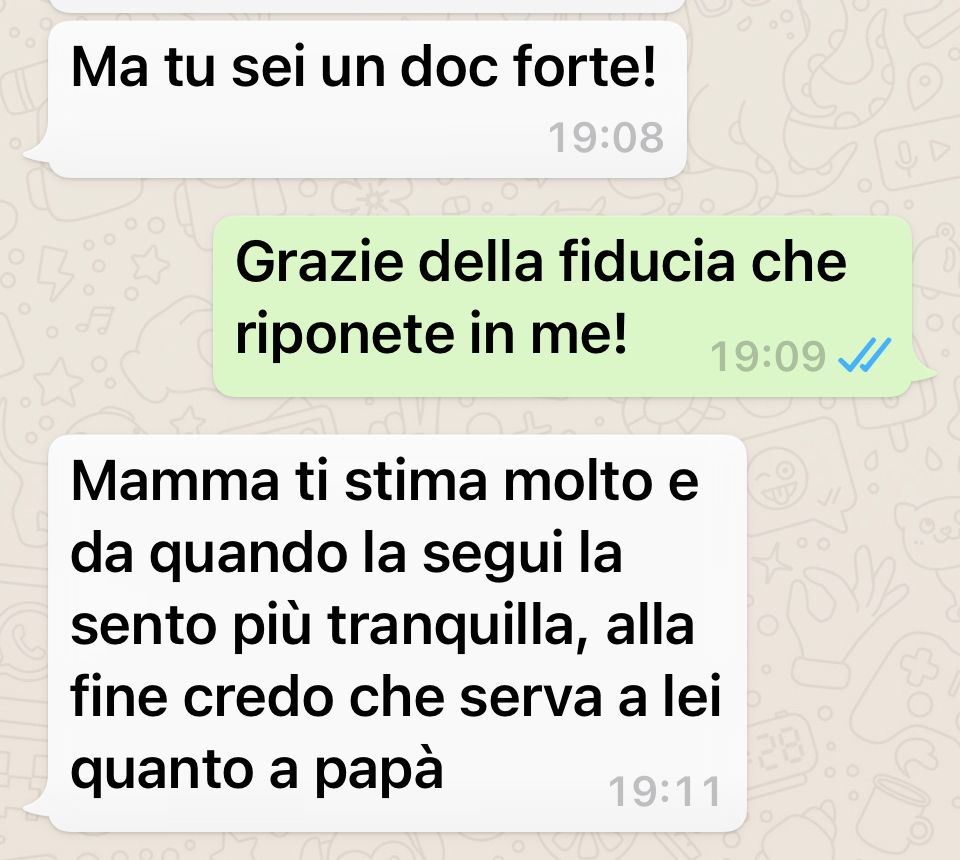
Task: Tap empty chat wallpaper beside green bubble
Action: coord(110,306)
